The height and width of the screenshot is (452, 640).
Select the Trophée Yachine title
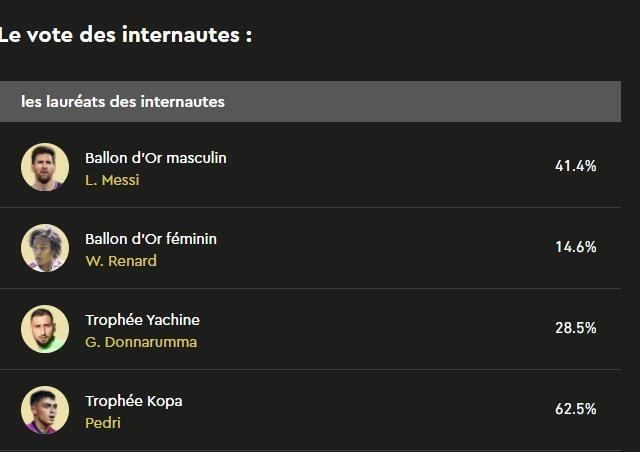[x=142, y=320]
